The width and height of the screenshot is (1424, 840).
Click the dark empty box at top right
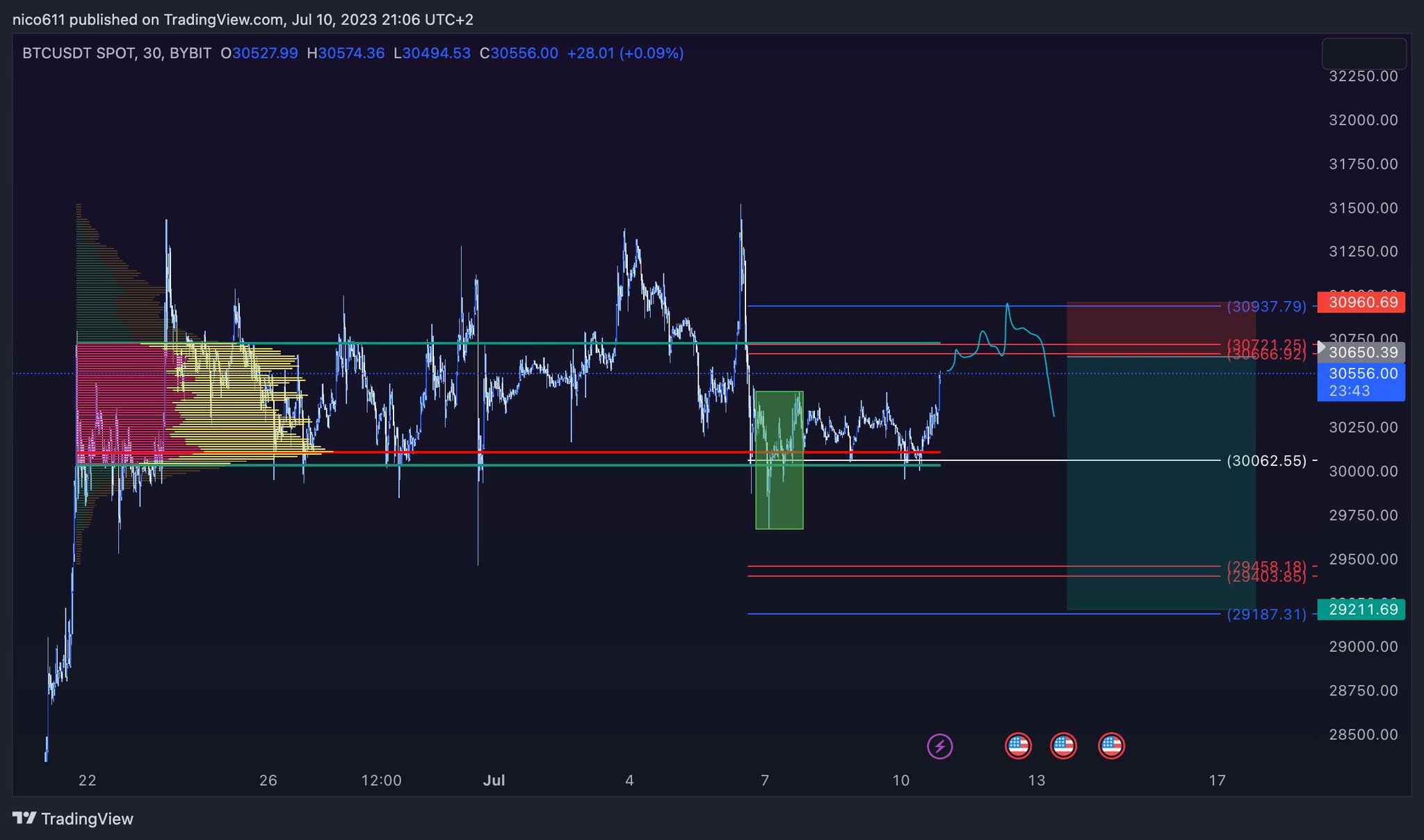(1364, 54)
